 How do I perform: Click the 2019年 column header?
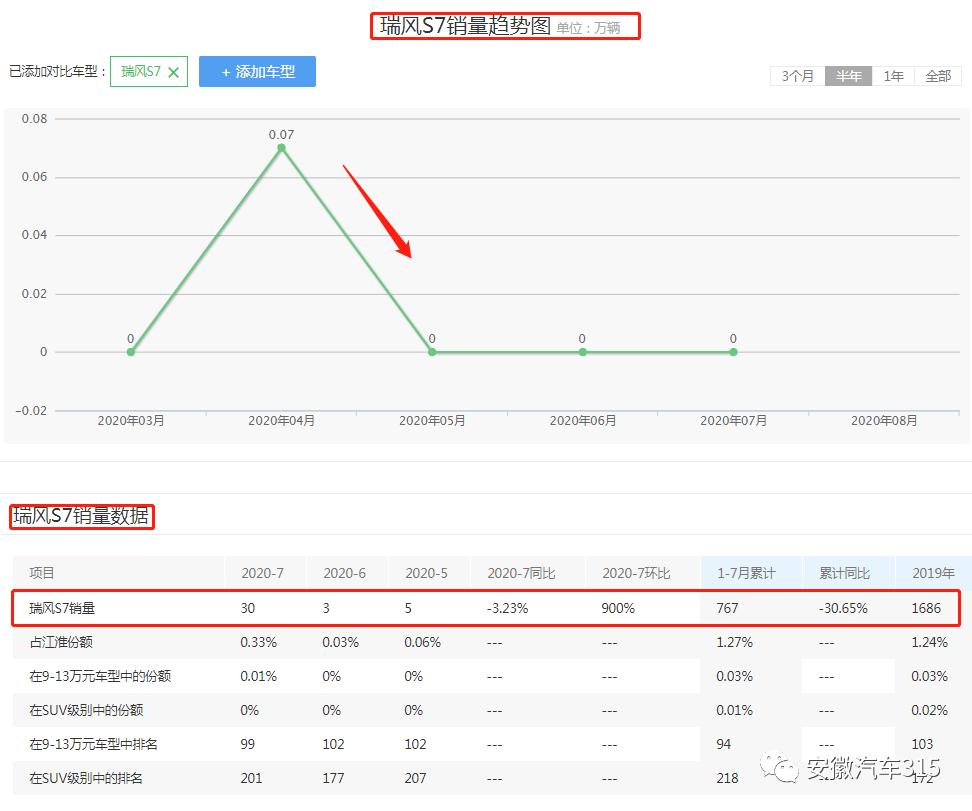click(x=932, y=573)
